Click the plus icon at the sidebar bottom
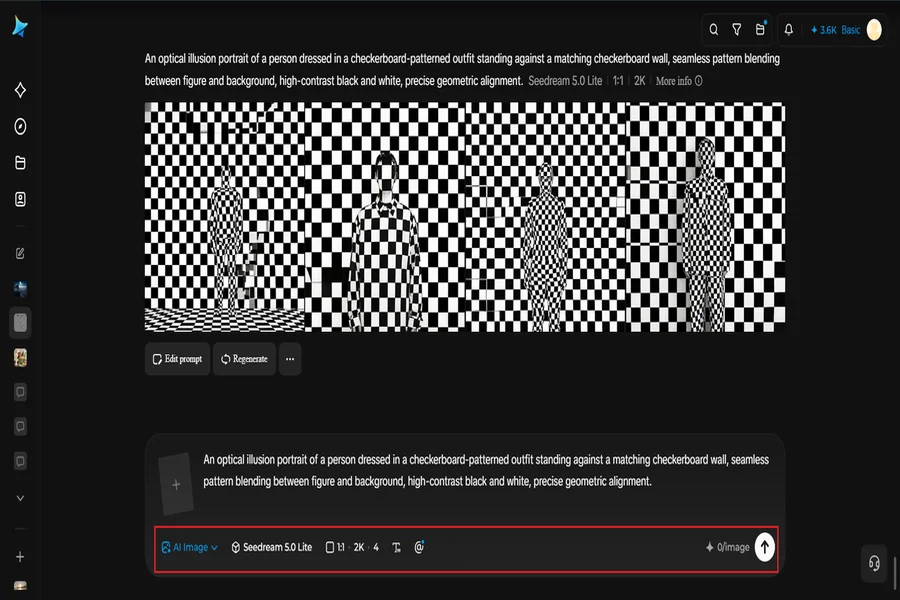Screen dimensions: 900x600 click(20, 556)
